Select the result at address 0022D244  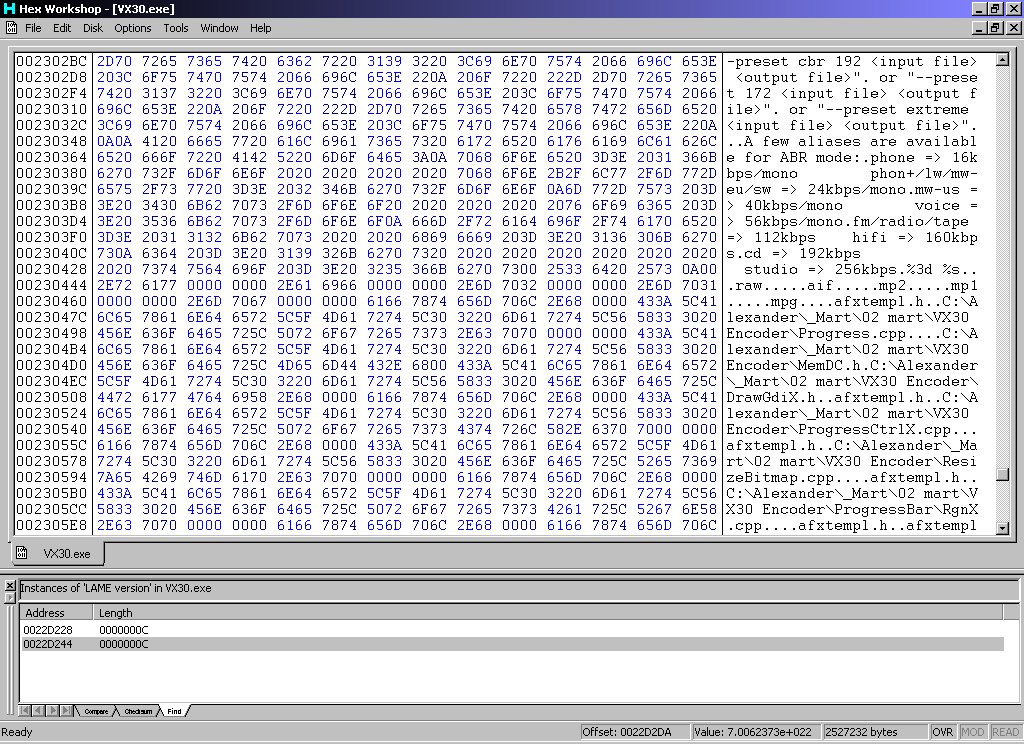513,644
